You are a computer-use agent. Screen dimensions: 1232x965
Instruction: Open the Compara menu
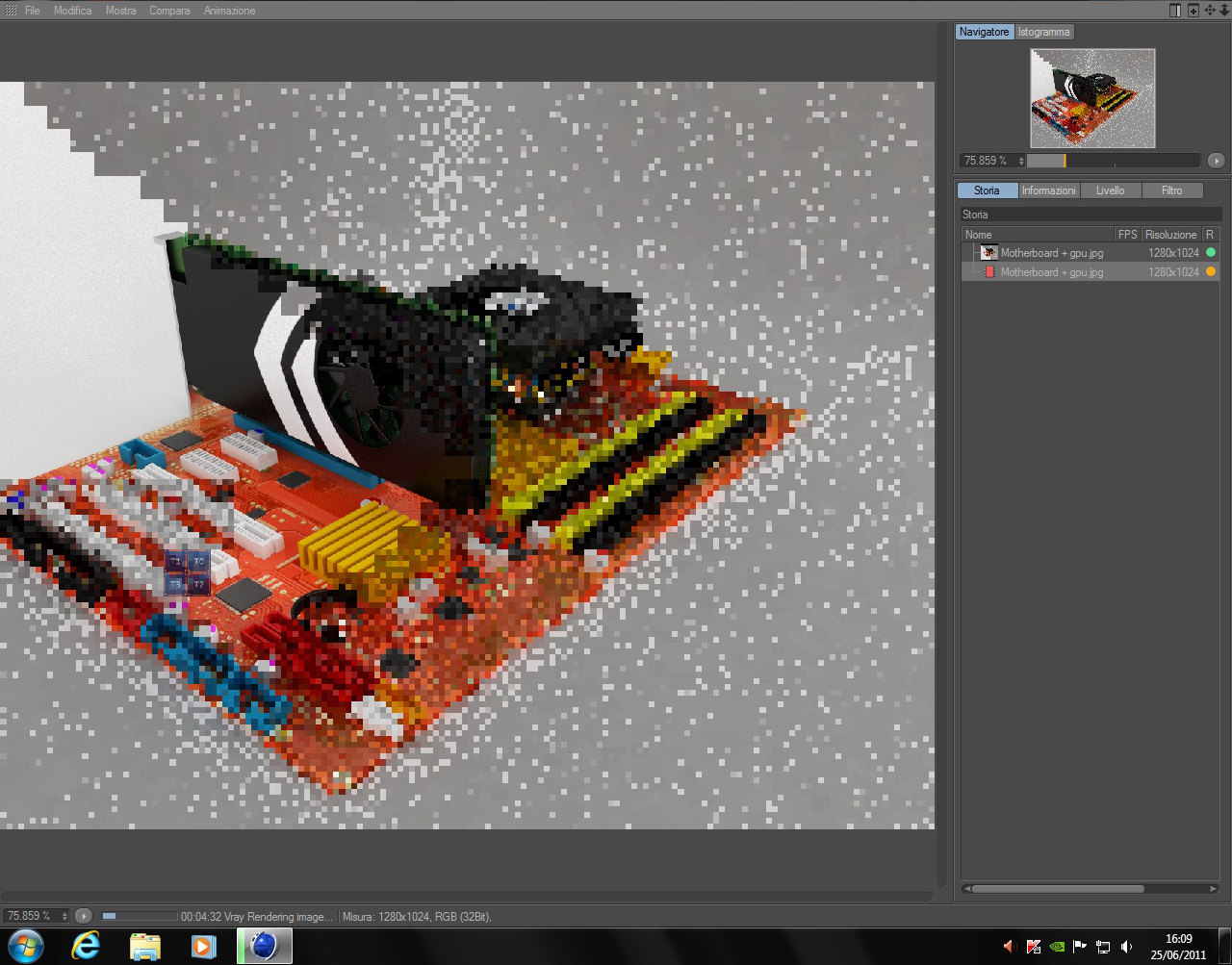[x=169, y=11]
